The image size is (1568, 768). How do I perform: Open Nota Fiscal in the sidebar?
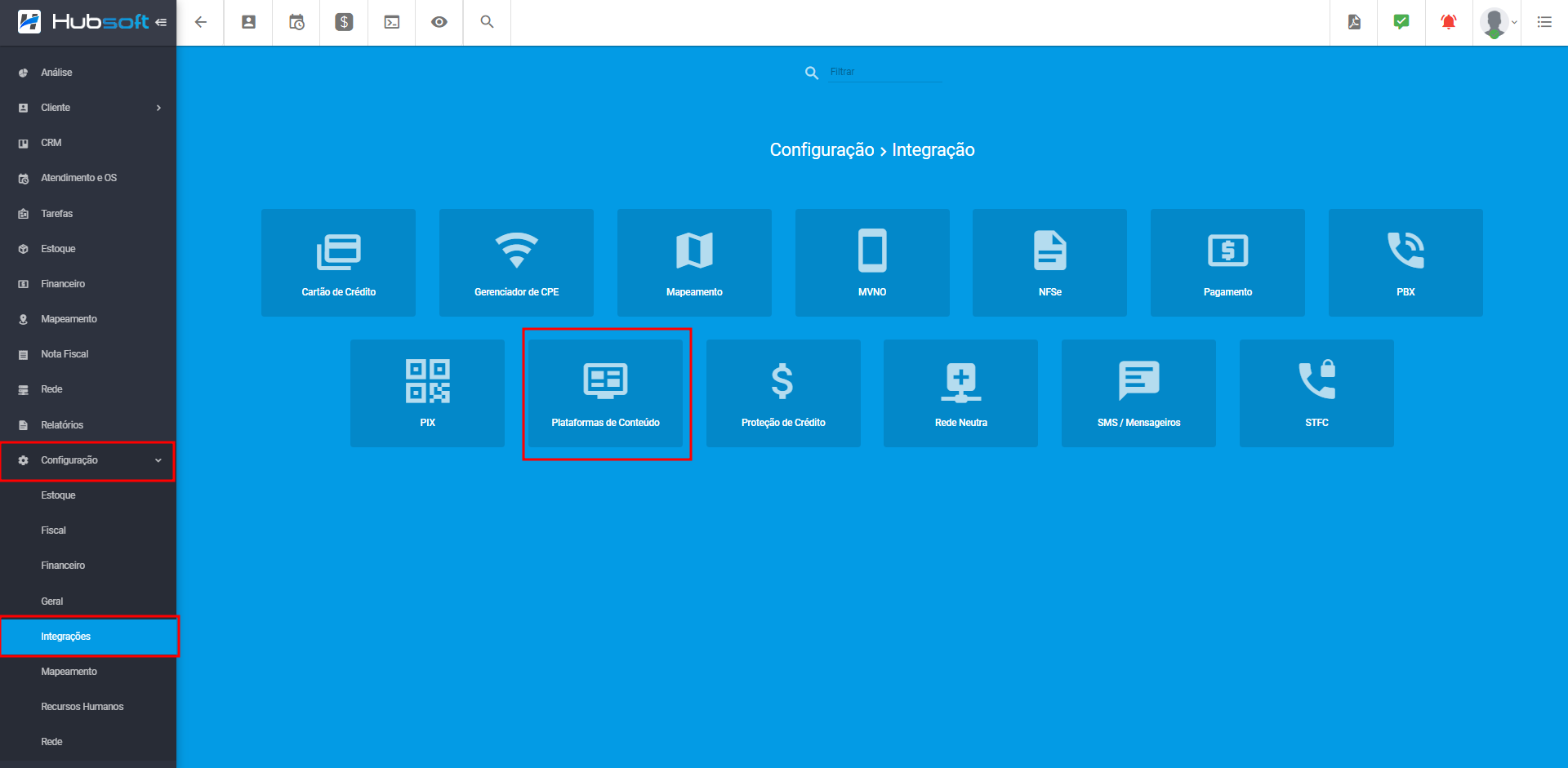coord(88,354)
